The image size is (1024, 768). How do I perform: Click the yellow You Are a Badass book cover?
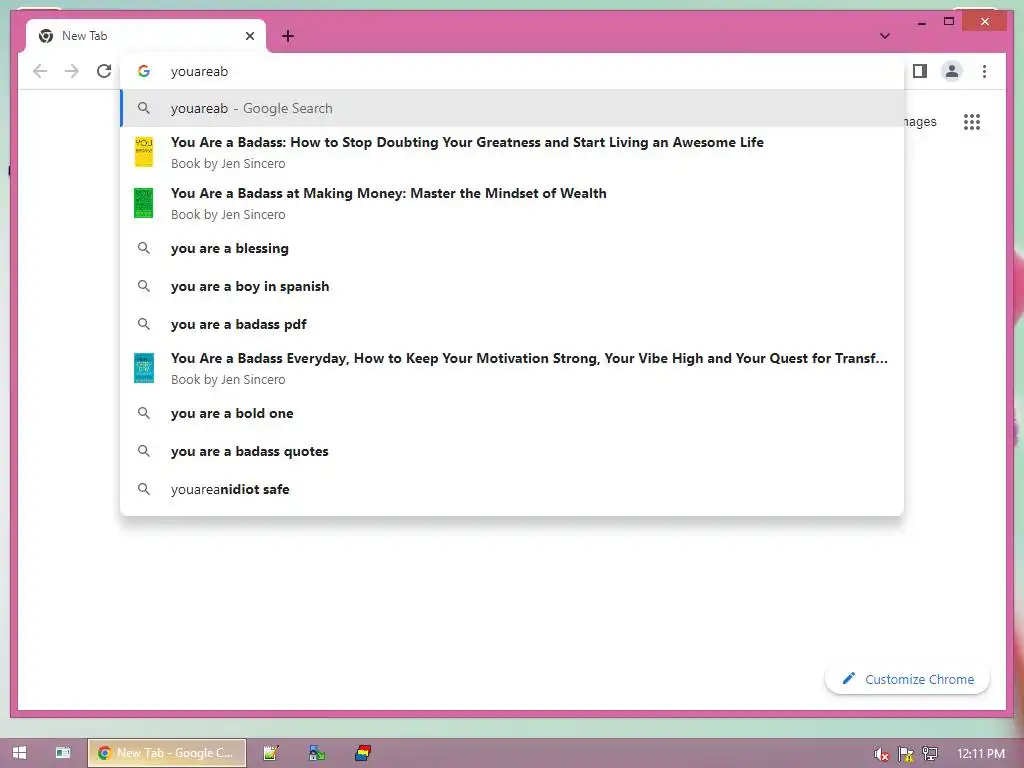click(x=144, y=152)
